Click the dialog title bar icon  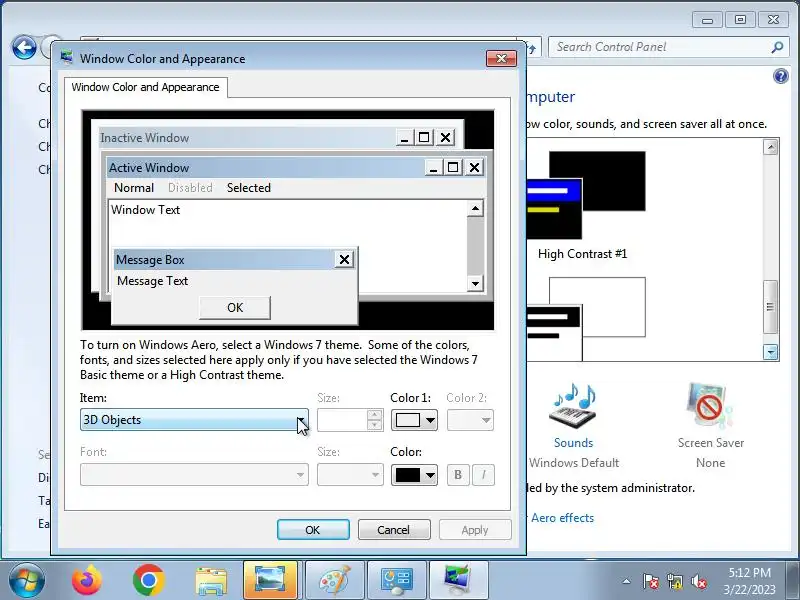66,58
